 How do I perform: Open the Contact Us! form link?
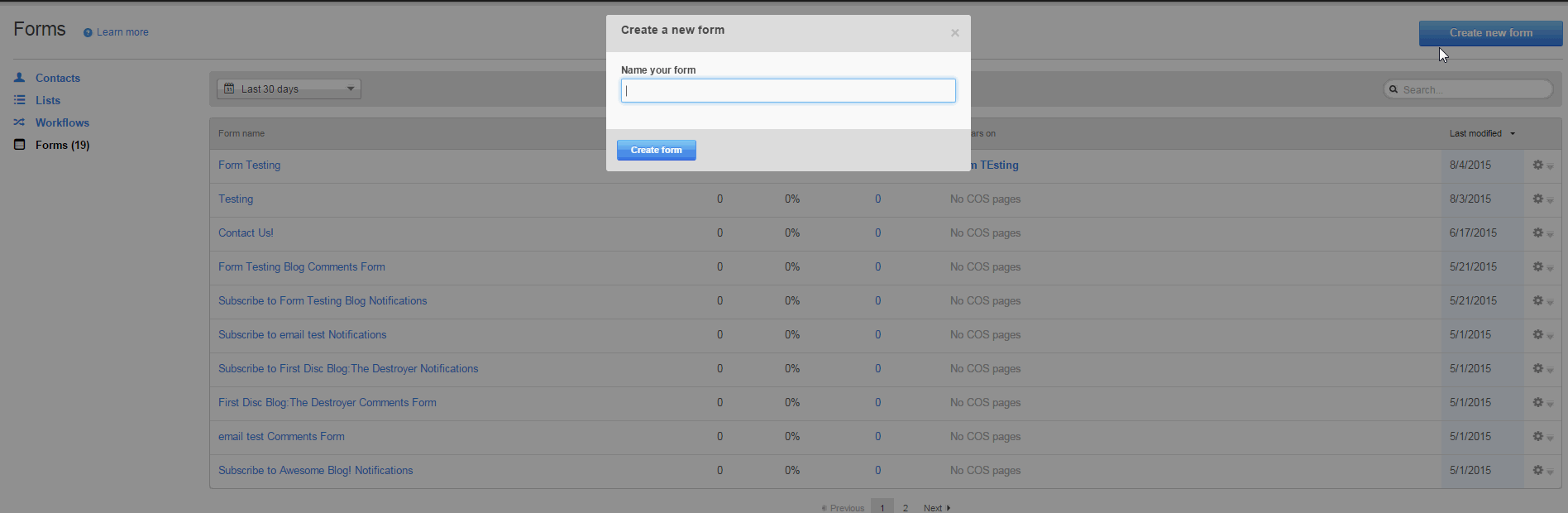[246, 233]
